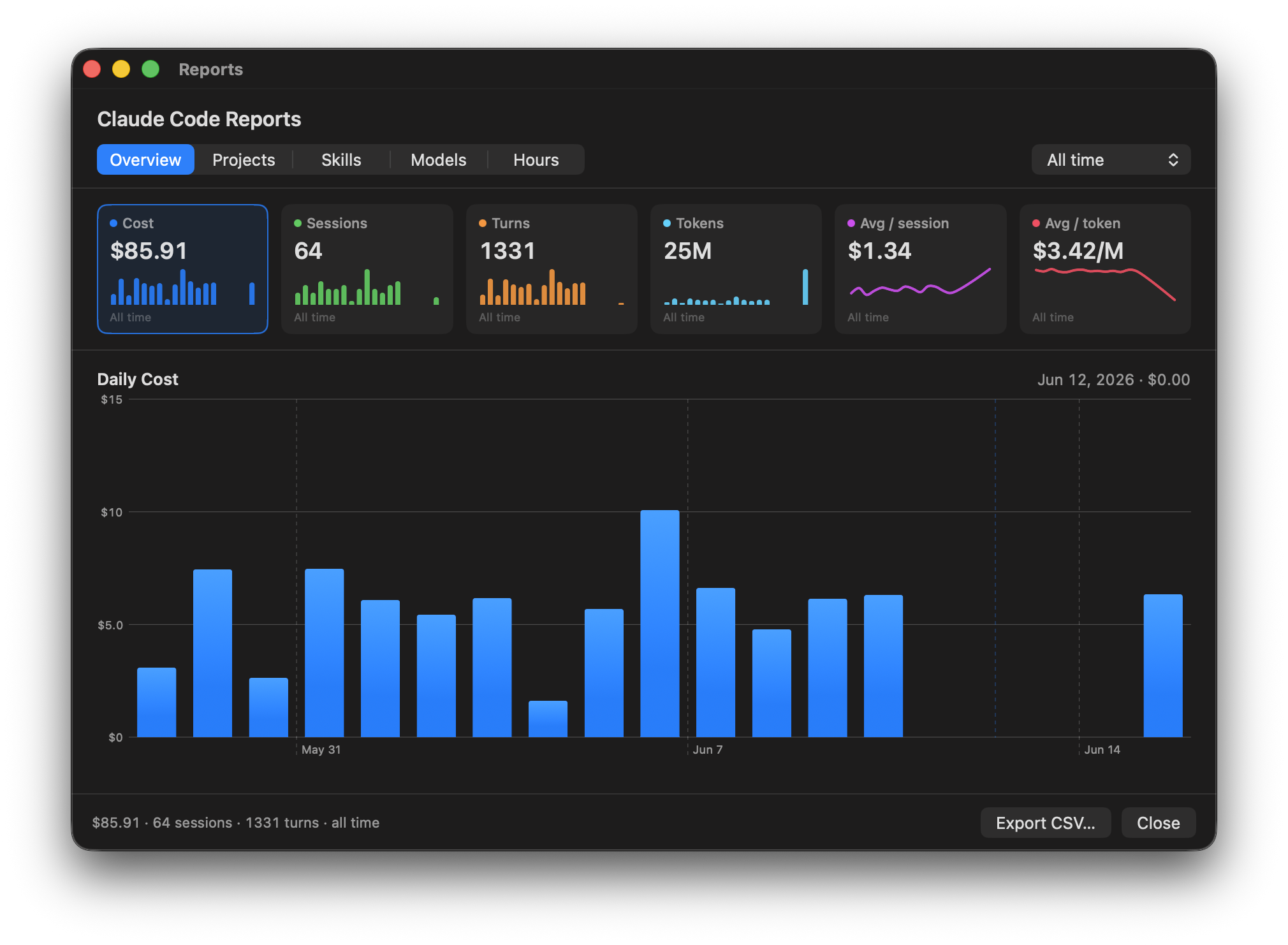Click the yellow minimize window button

click(121, 69)
